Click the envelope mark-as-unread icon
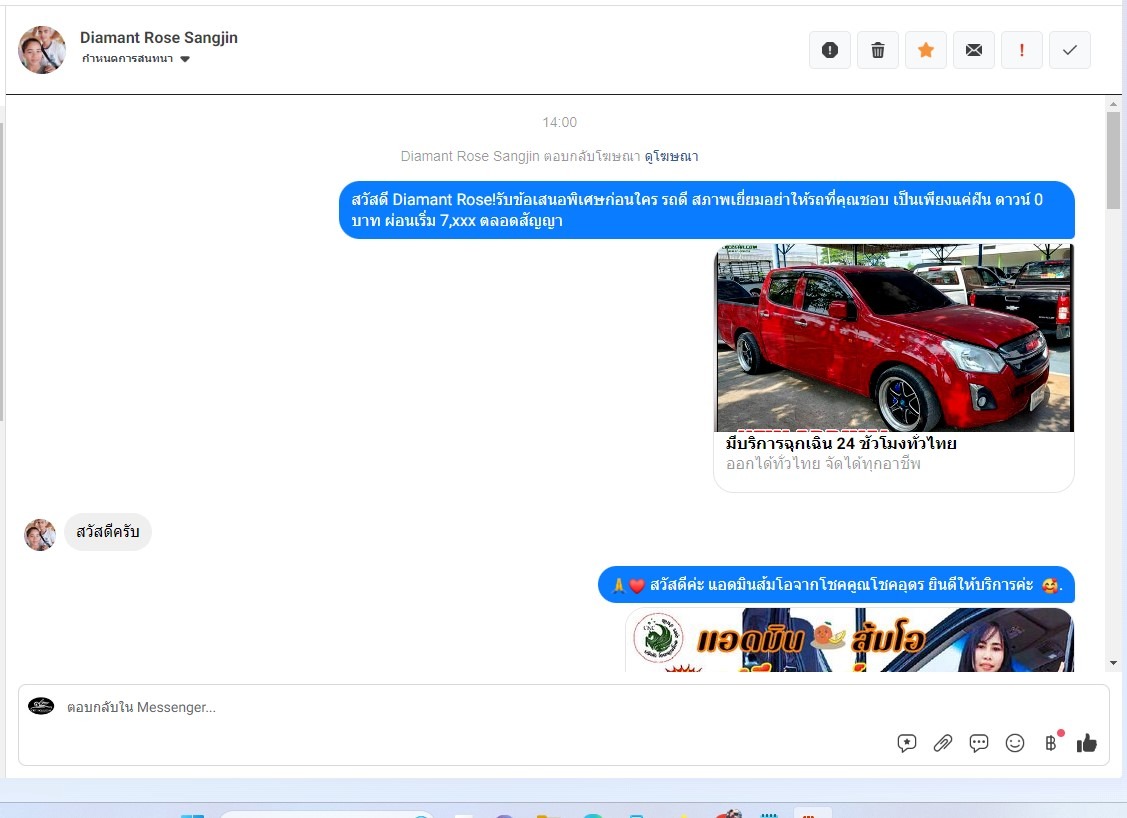The height and width of the screenshot is (818, 1127). coord(973,50)
